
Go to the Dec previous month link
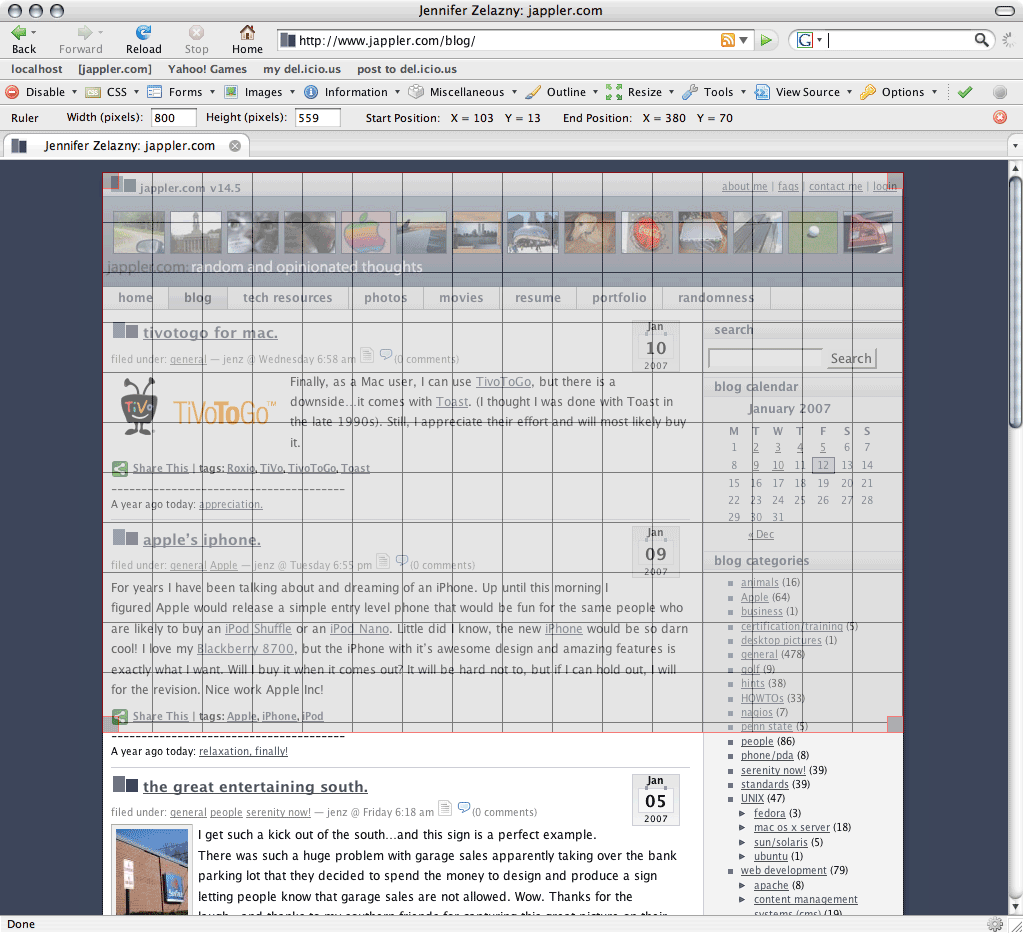[x=761, y=534]
